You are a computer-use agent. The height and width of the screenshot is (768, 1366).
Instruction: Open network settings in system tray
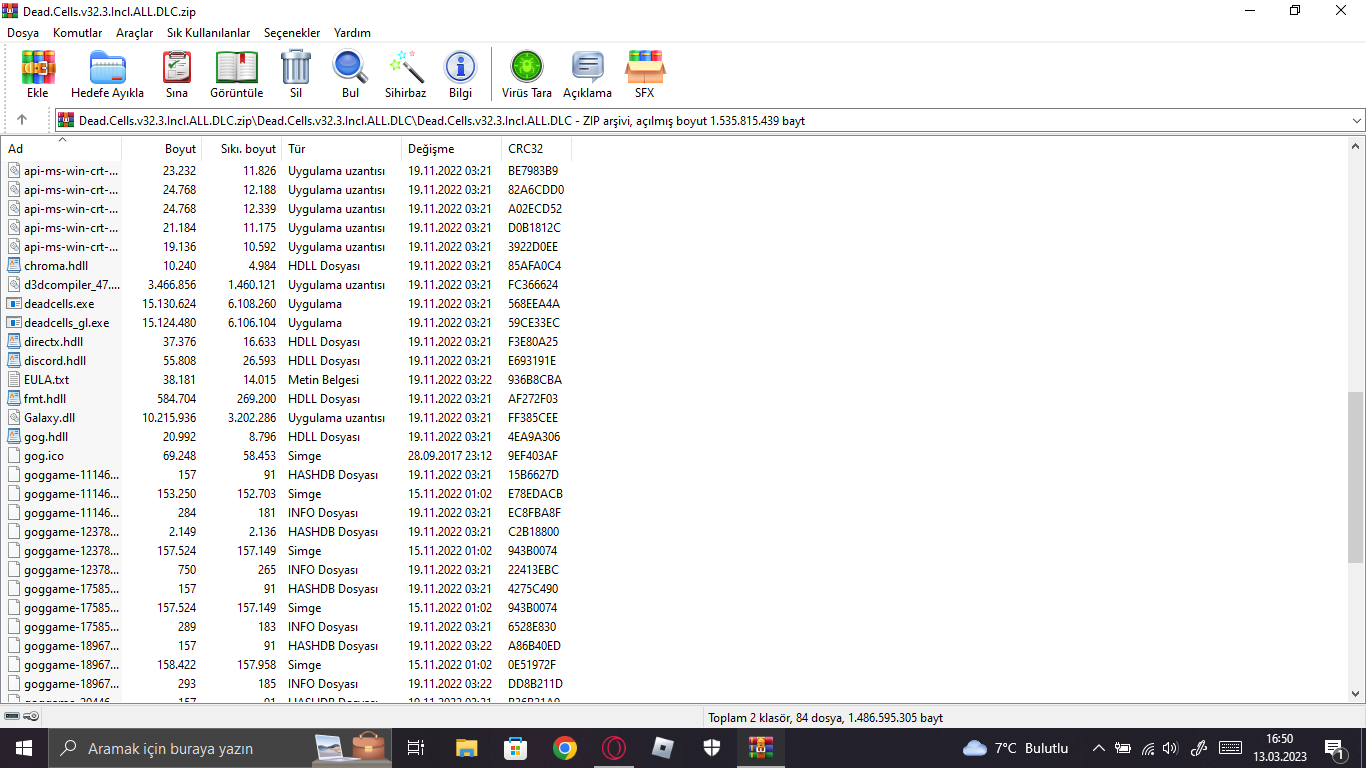[x=1148, y=748]
